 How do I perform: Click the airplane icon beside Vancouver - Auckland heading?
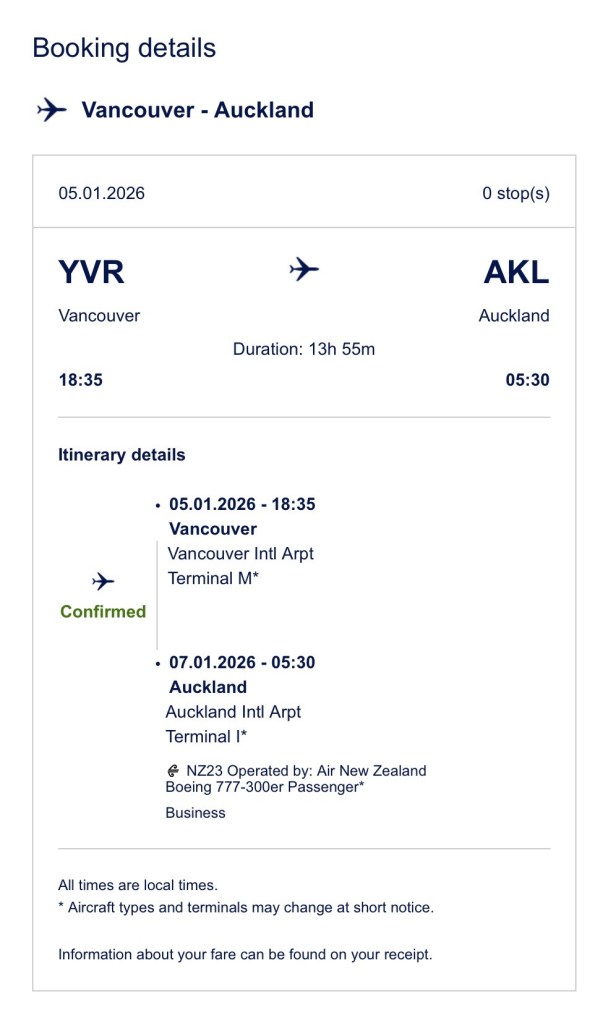click(51, 110)
